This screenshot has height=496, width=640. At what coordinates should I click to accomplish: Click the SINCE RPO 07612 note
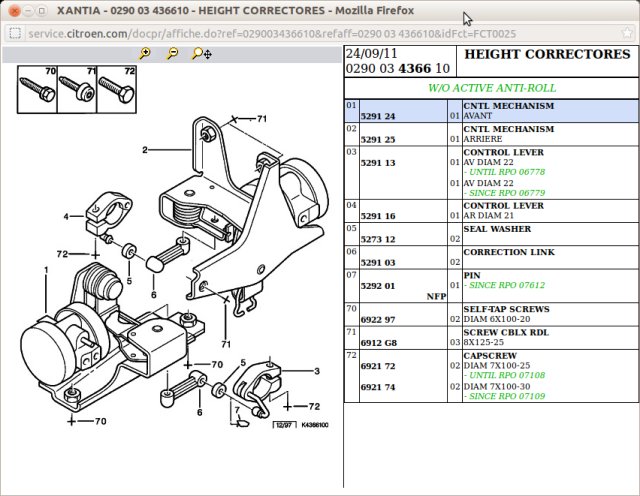point(504,285)
